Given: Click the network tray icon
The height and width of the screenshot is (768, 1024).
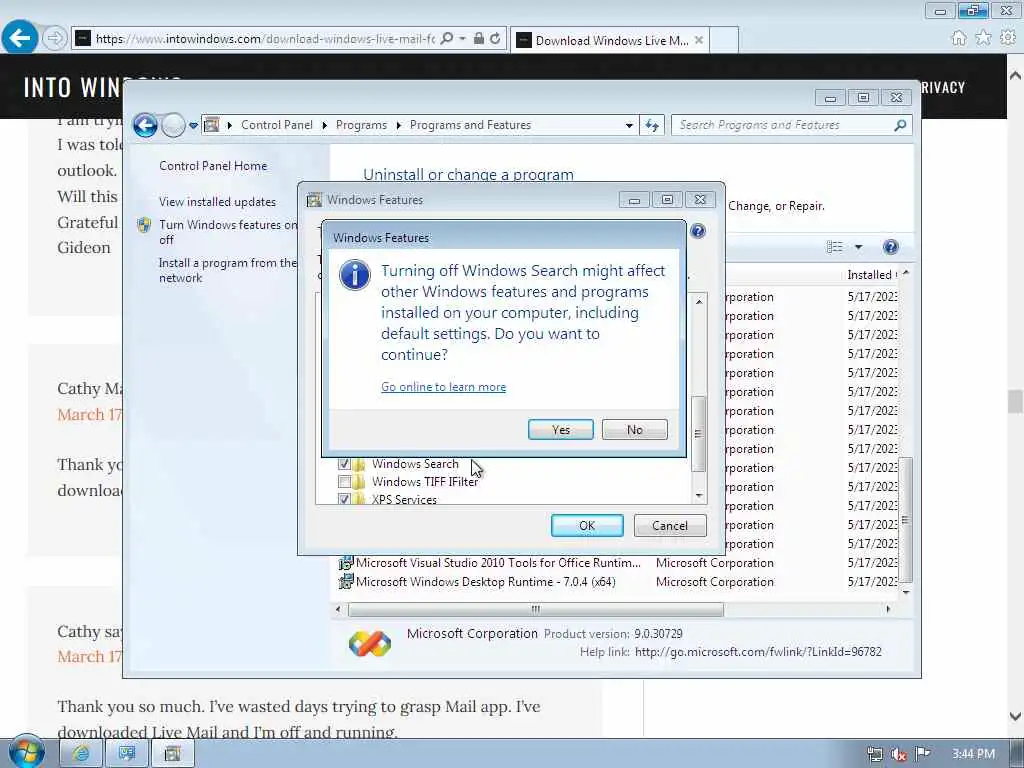Looking at the screenshot, I should pos(874,754).
